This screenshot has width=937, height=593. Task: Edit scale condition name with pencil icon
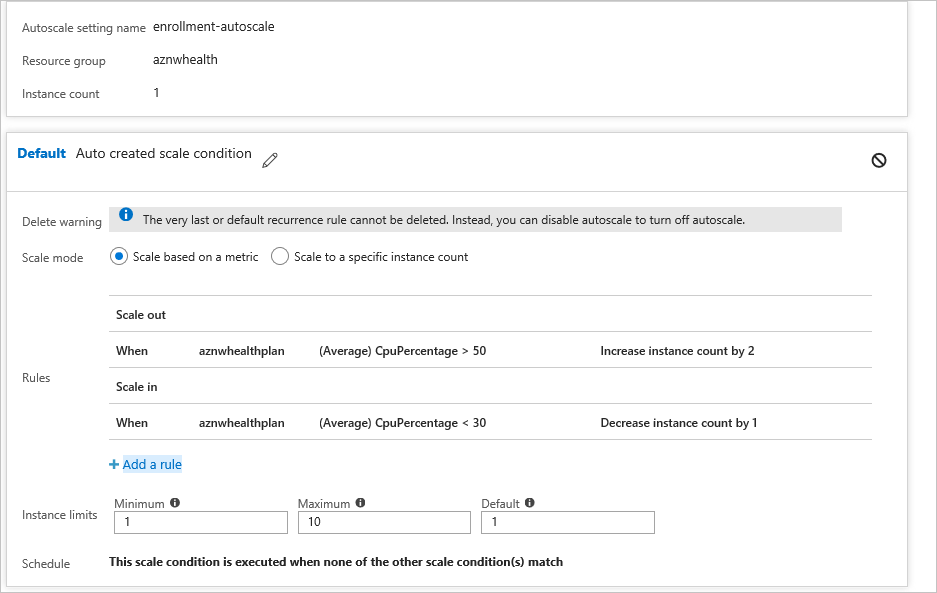click(x=270, y=160)
